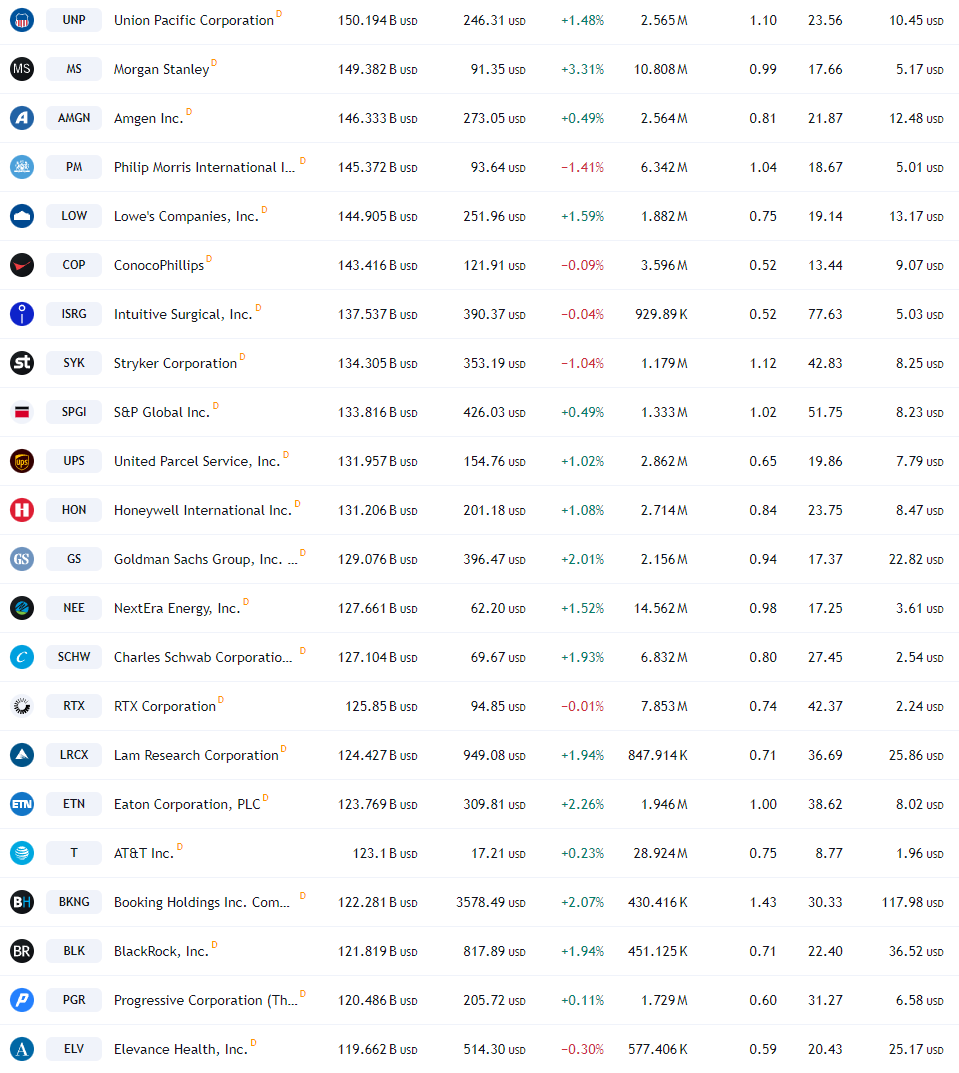The width and height of the screenshot is (959, 1073).
Task: Click the Morgan Stanley MS logo icon
Action: click(x=22, y=69)
